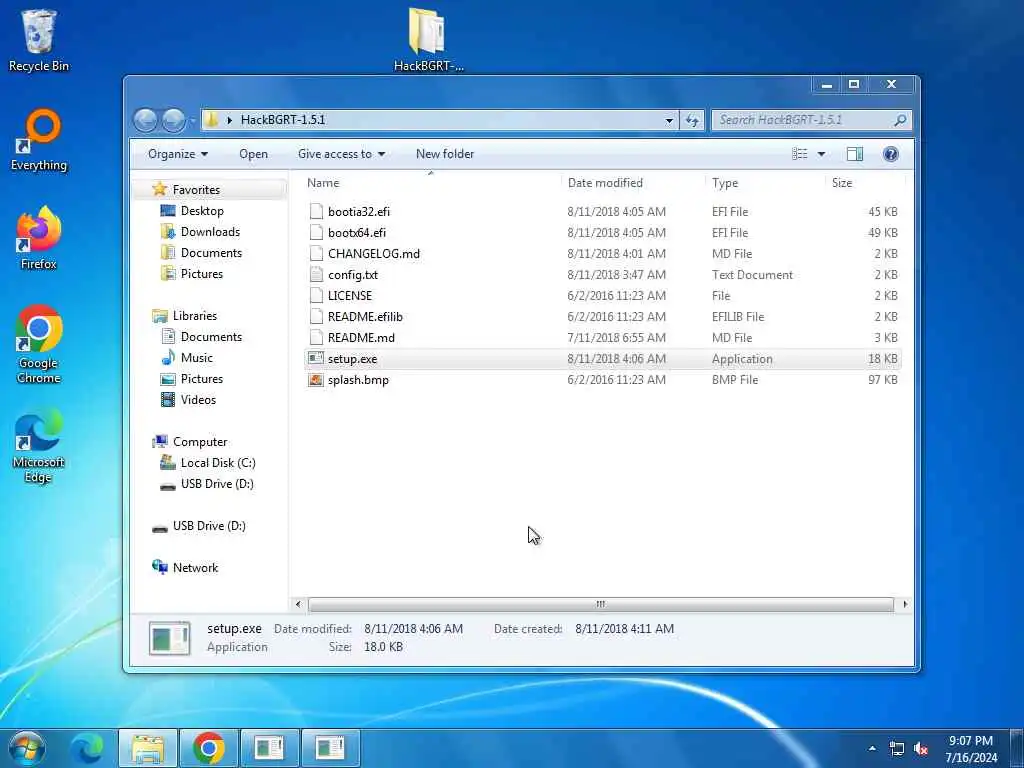The width and height of the screenshot is (1024, 768).
Task: Select Network in navigation pane
Action: [195, 568]
